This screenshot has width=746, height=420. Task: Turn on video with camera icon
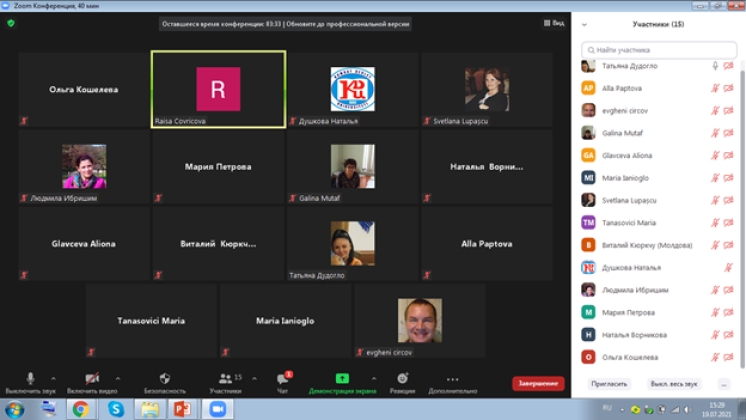92,379
